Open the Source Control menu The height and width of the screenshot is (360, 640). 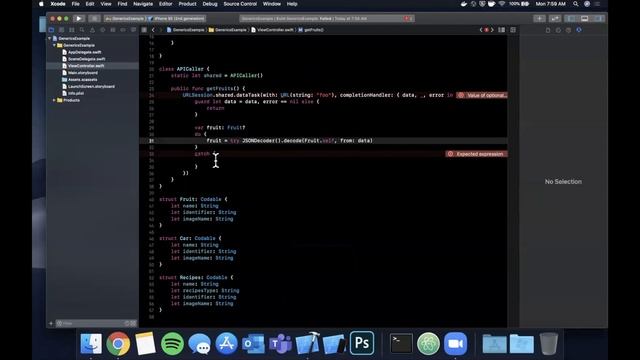click(240, 4)
